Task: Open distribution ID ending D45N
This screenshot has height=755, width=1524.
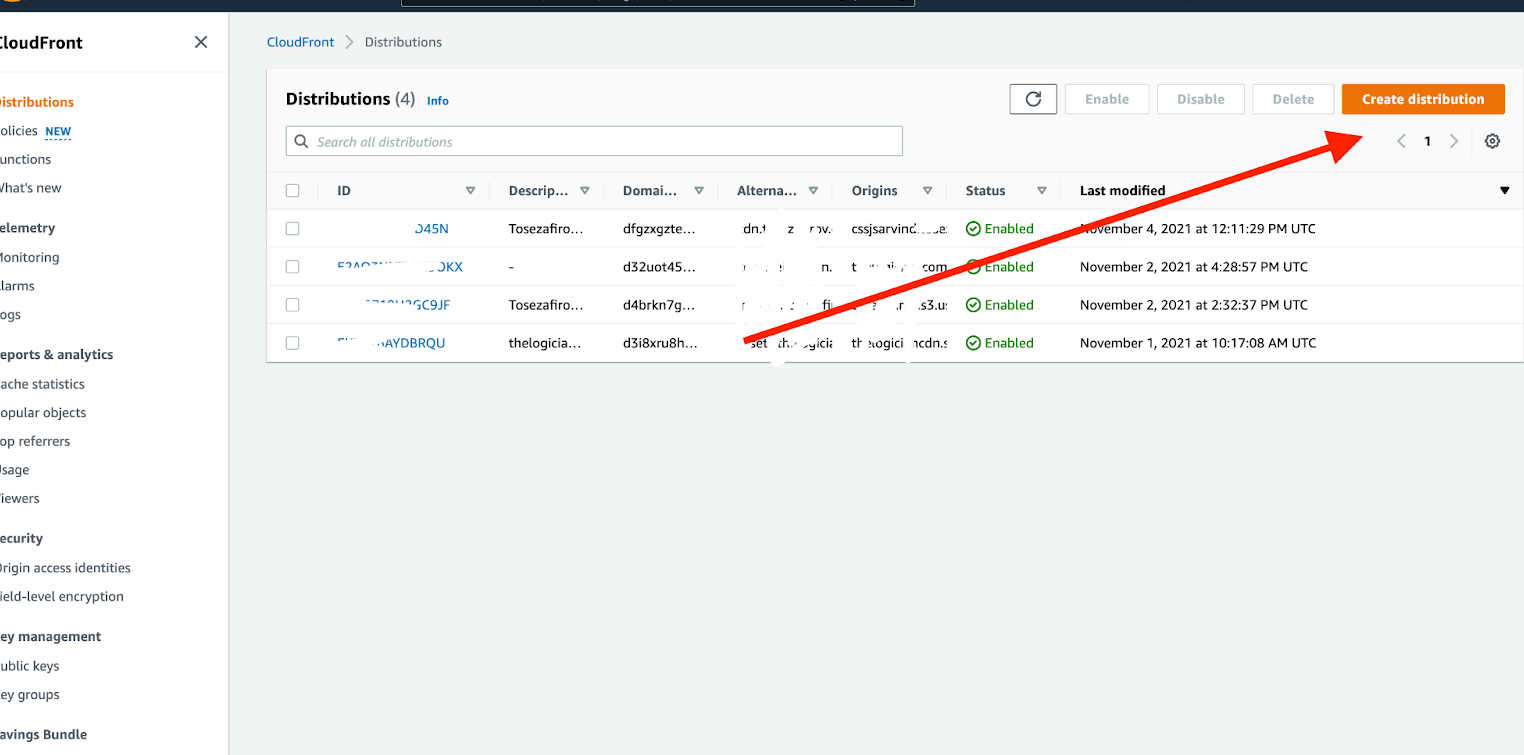Action: (x=431, y=228)
